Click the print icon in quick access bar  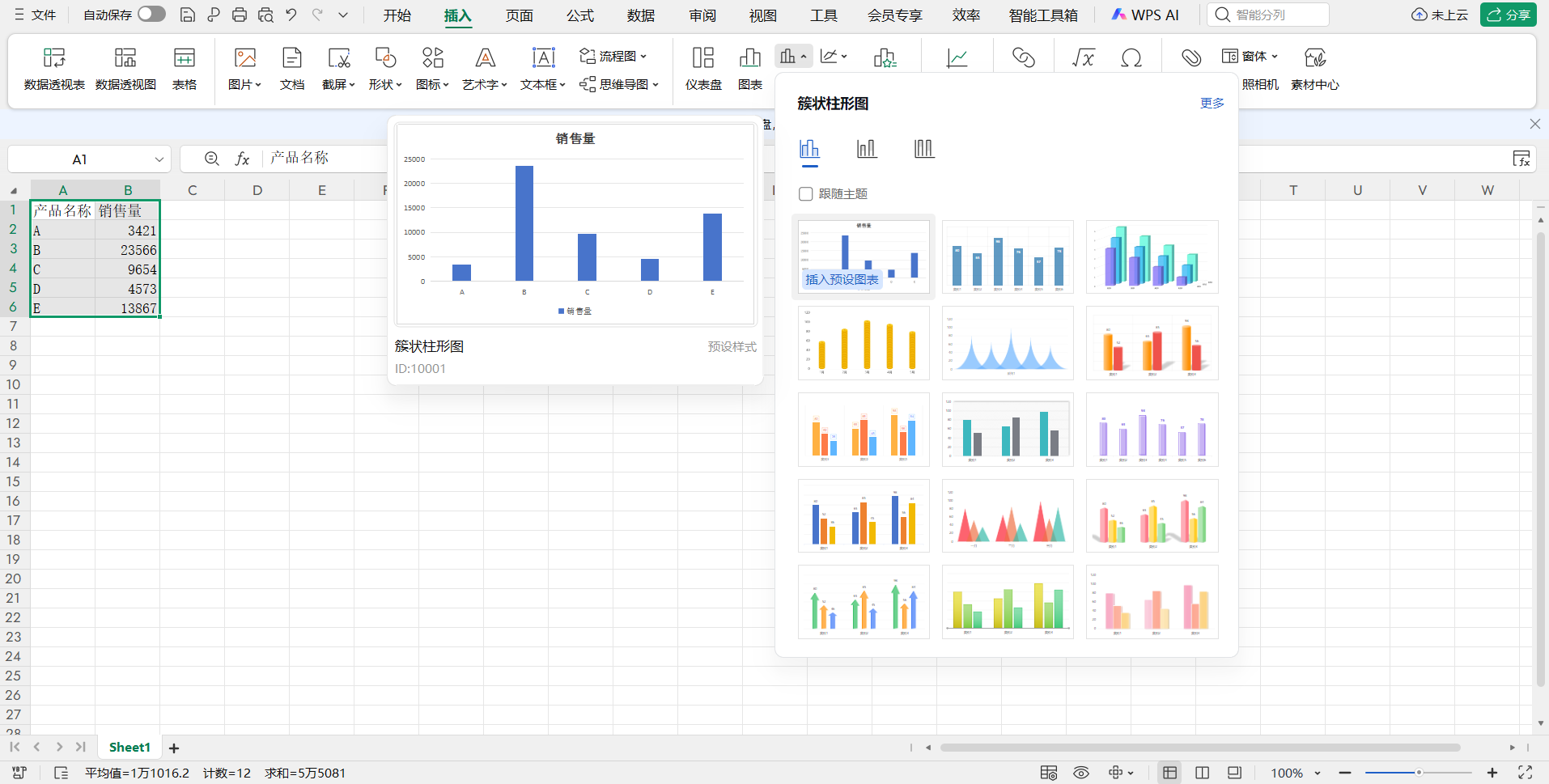pos(240,15)
